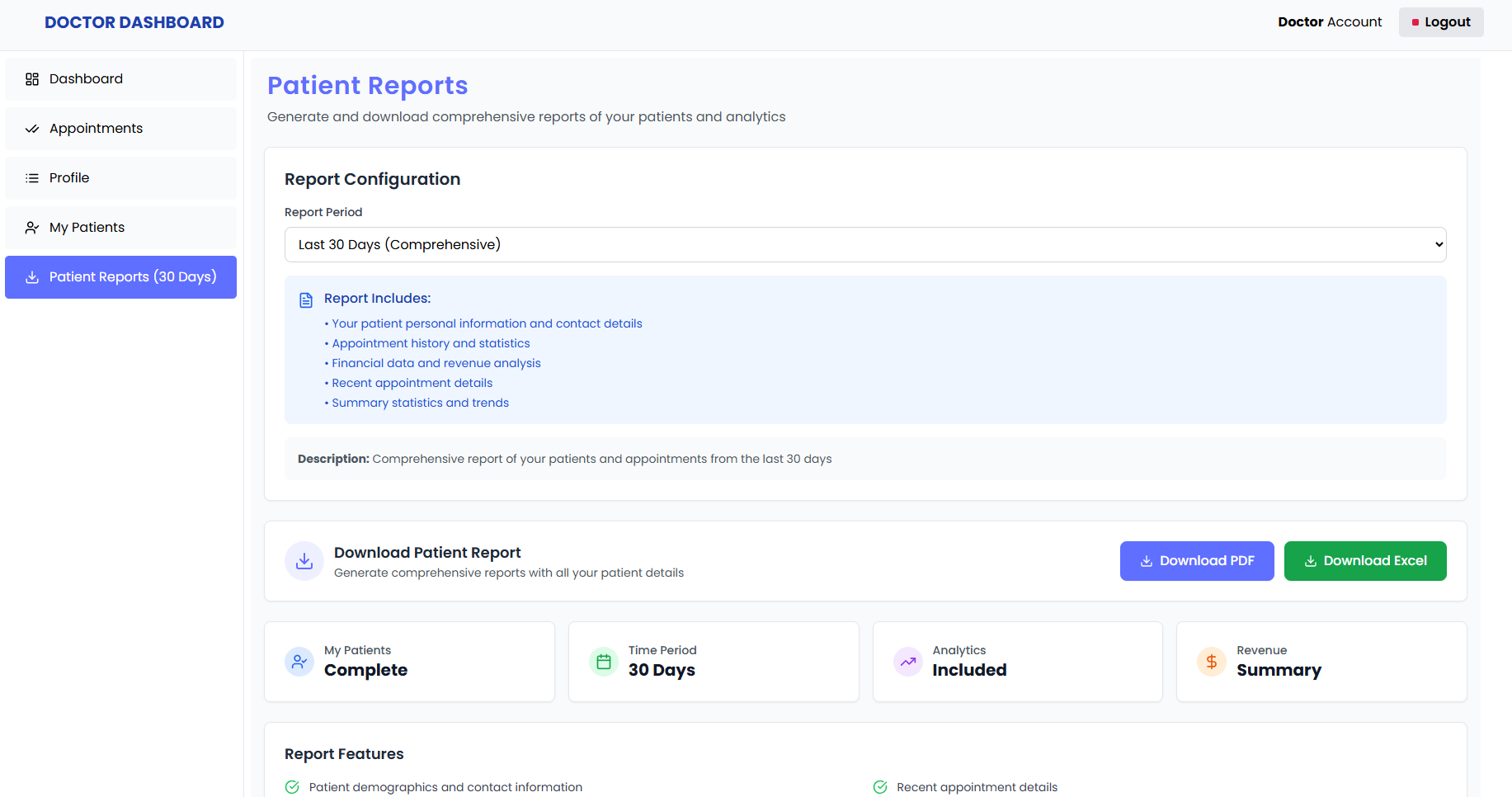
Task: Open the Profile sidebar item
Action: click(x=120, y=178)
